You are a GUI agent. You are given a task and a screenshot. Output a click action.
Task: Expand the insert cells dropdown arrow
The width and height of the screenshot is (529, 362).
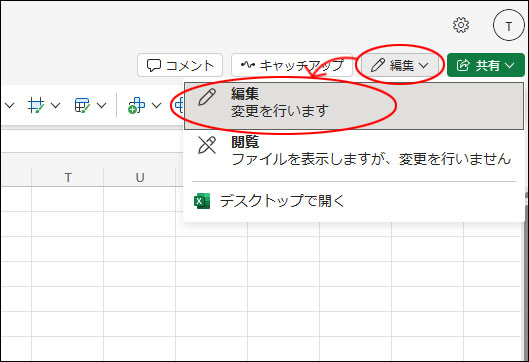coord(156,106)
